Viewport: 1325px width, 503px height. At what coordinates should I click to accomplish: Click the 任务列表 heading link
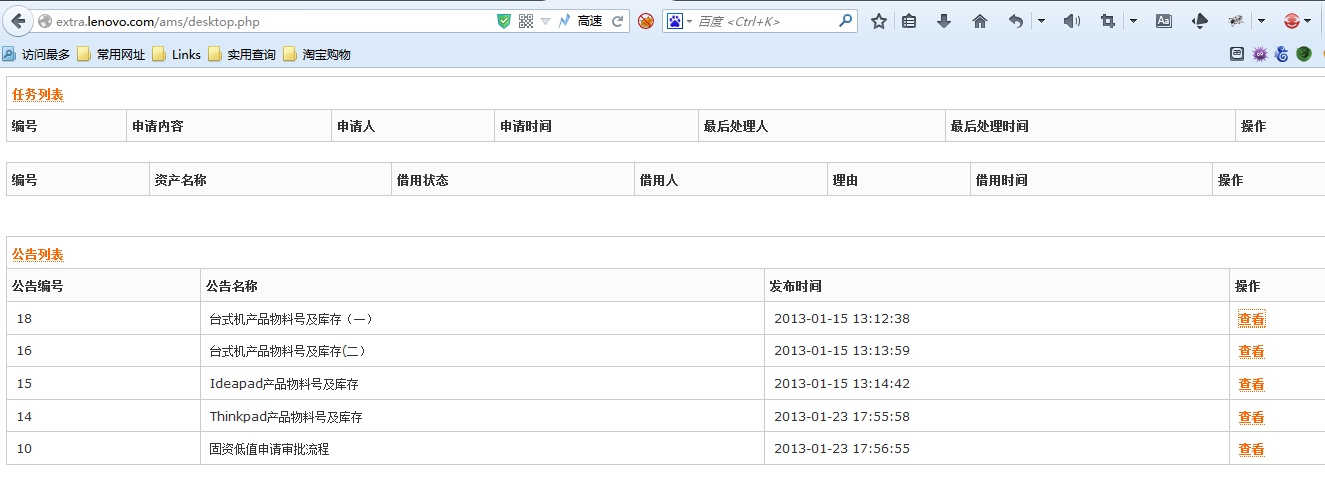click(x=38, y=95)
